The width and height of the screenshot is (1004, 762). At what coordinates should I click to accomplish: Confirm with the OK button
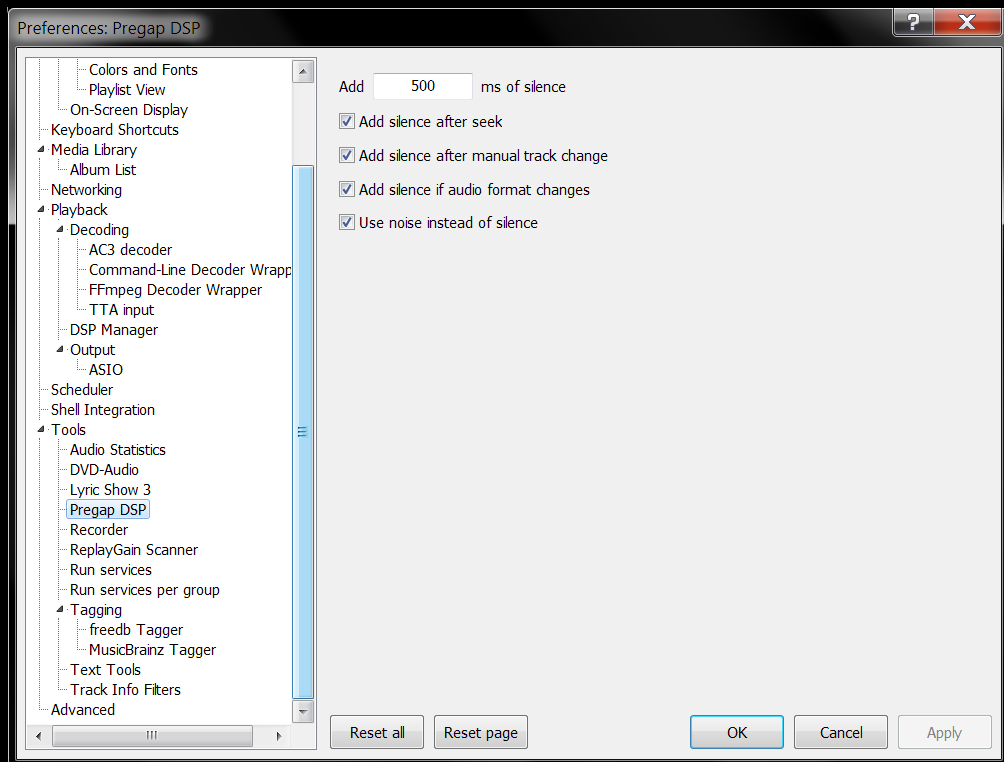[737, 733]
